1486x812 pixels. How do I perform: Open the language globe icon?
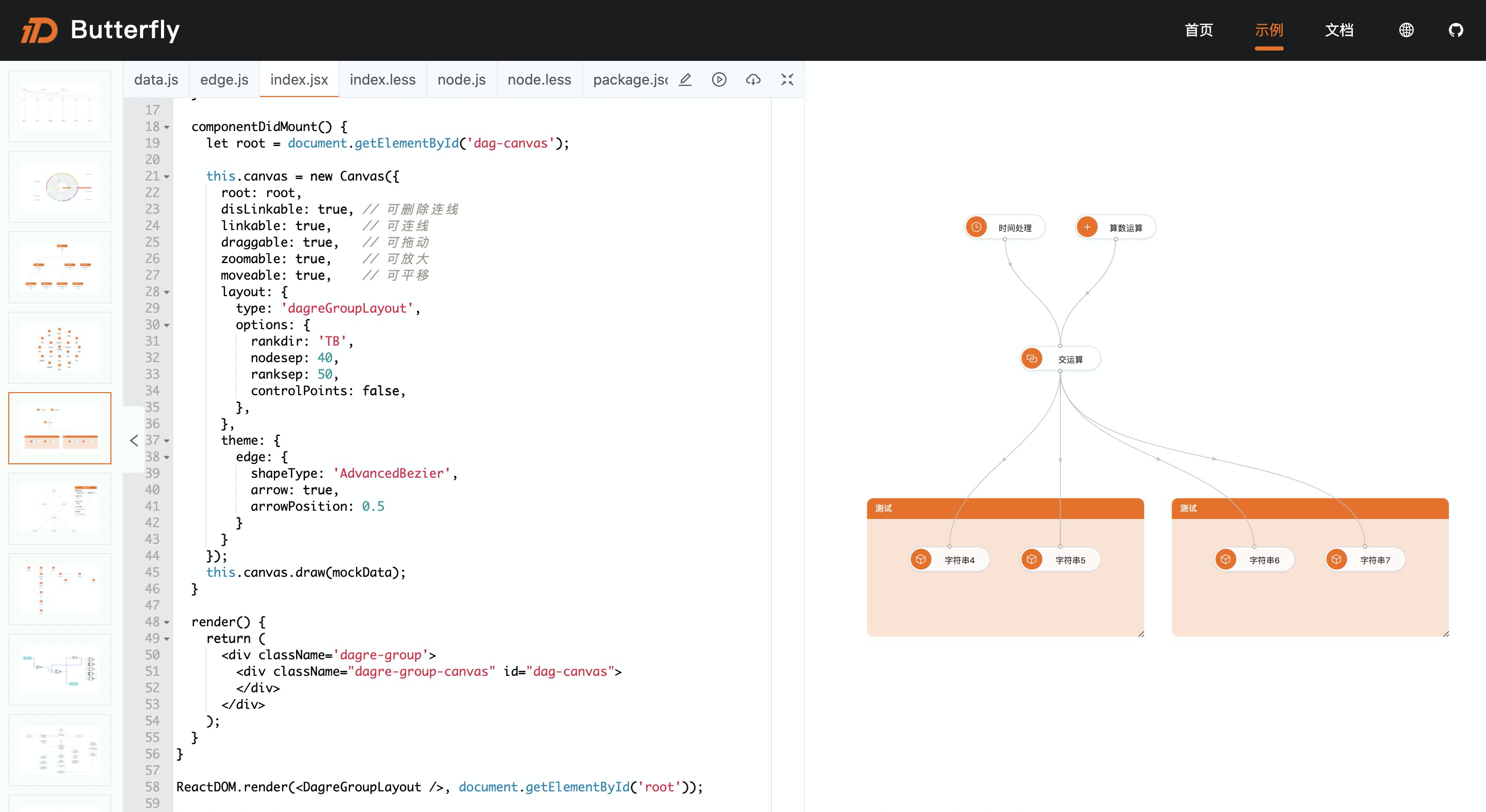[x=1407, y=30]
